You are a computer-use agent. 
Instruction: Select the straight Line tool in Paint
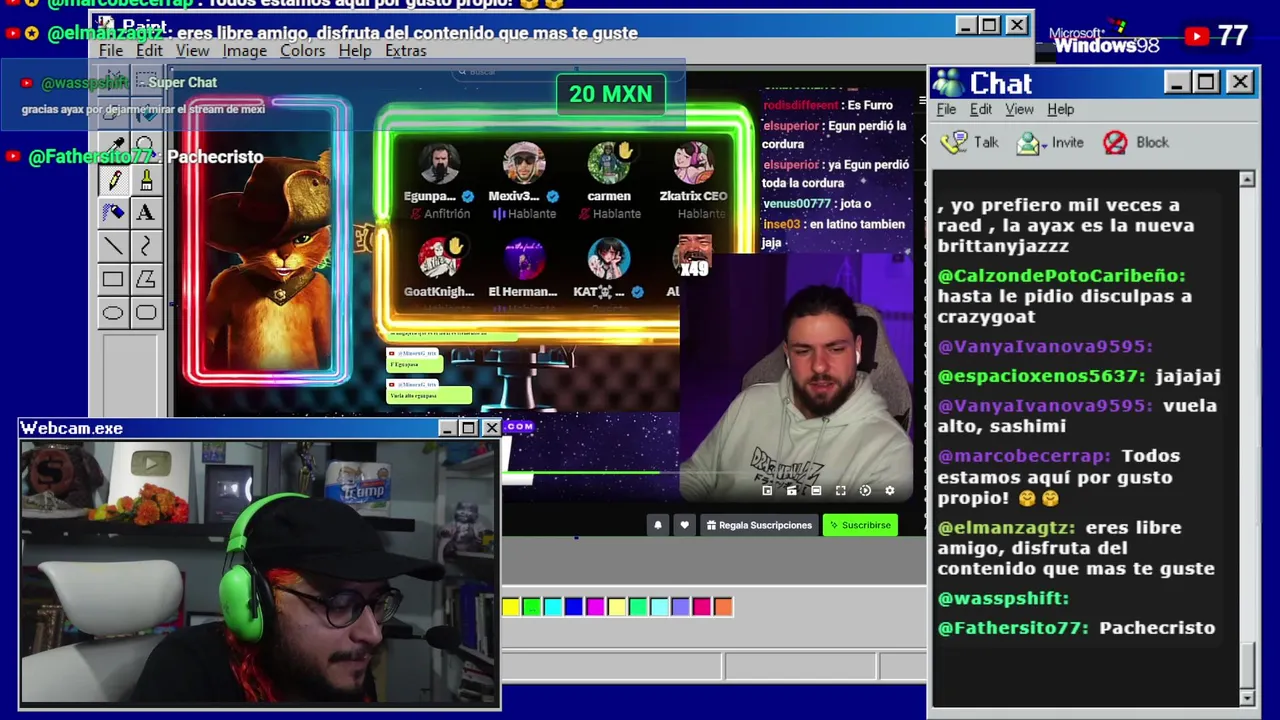click(x=114, y=245)
